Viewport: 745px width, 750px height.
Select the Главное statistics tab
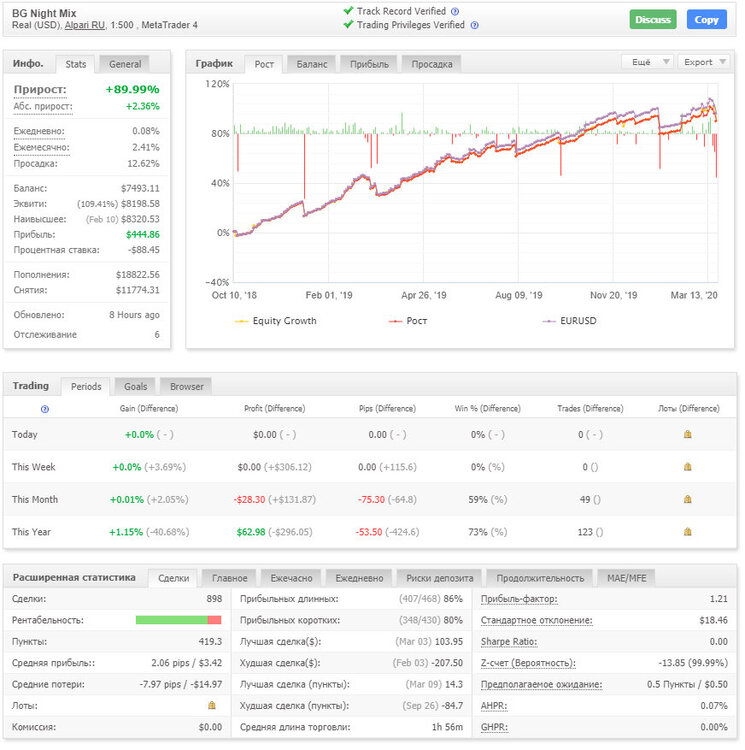point(230,578)
